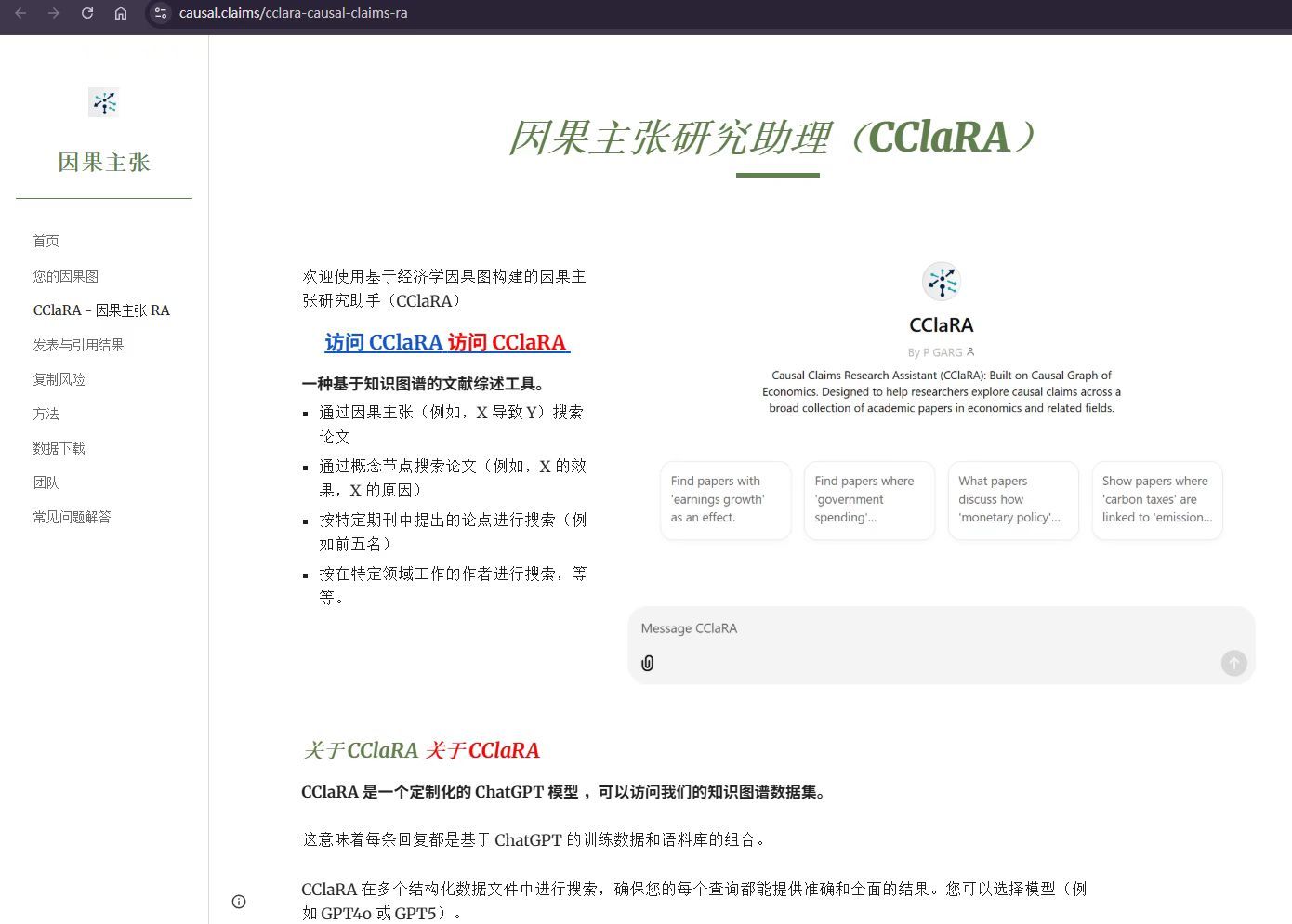Click the browser address bar URL
The width and height of the screenshot is (1292, 924).
click(294, 13)
